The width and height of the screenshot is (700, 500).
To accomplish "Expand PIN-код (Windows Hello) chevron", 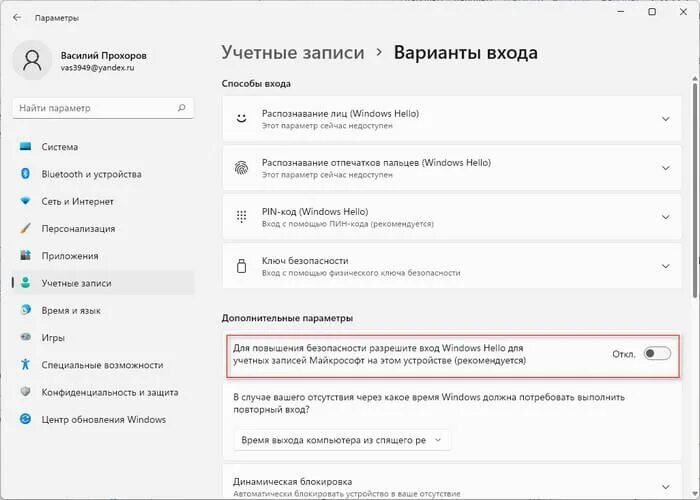I will point(666,217).
